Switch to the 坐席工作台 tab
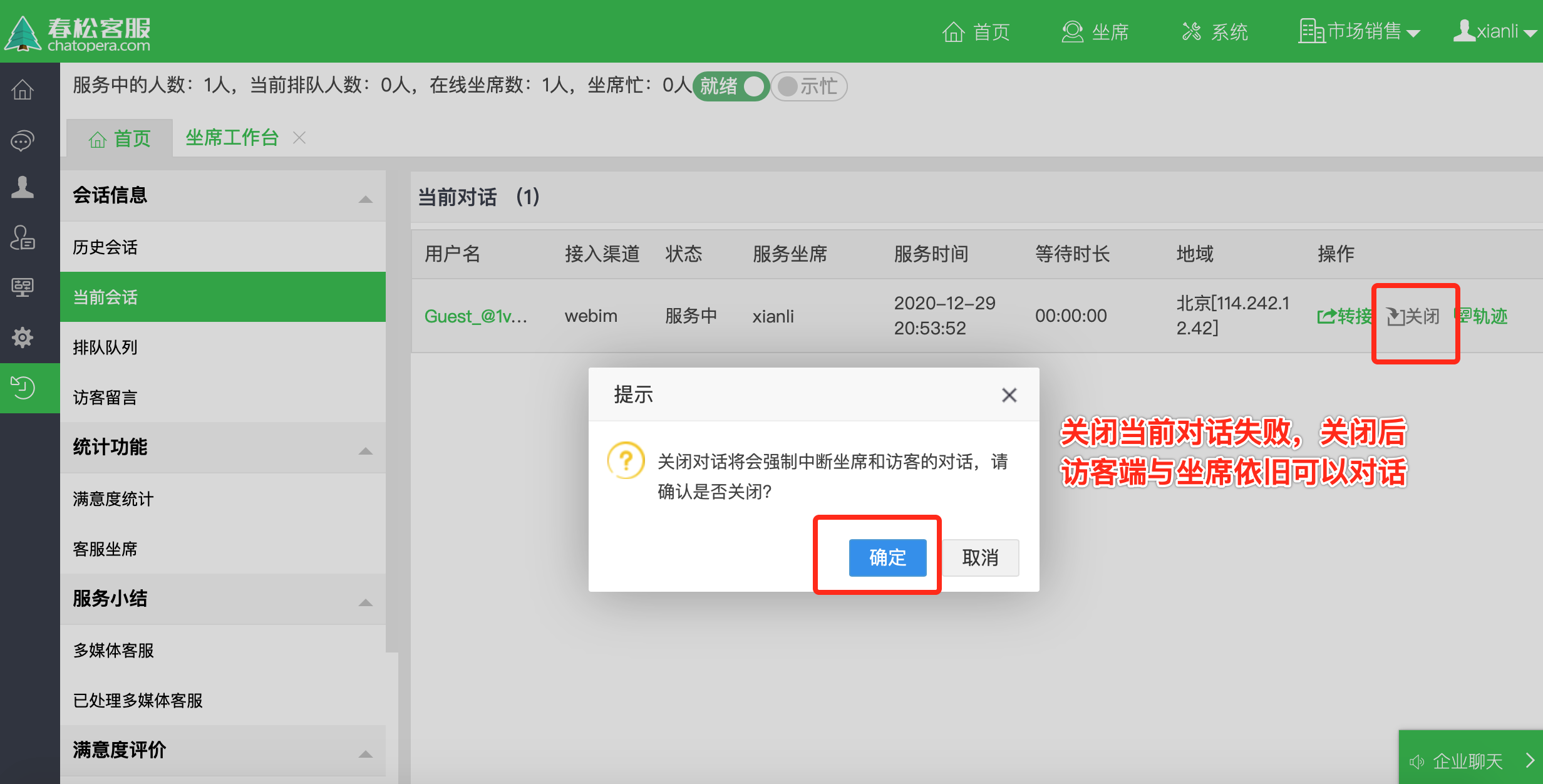The width and height of the screenshot is (1543, 784). point(231,138)
